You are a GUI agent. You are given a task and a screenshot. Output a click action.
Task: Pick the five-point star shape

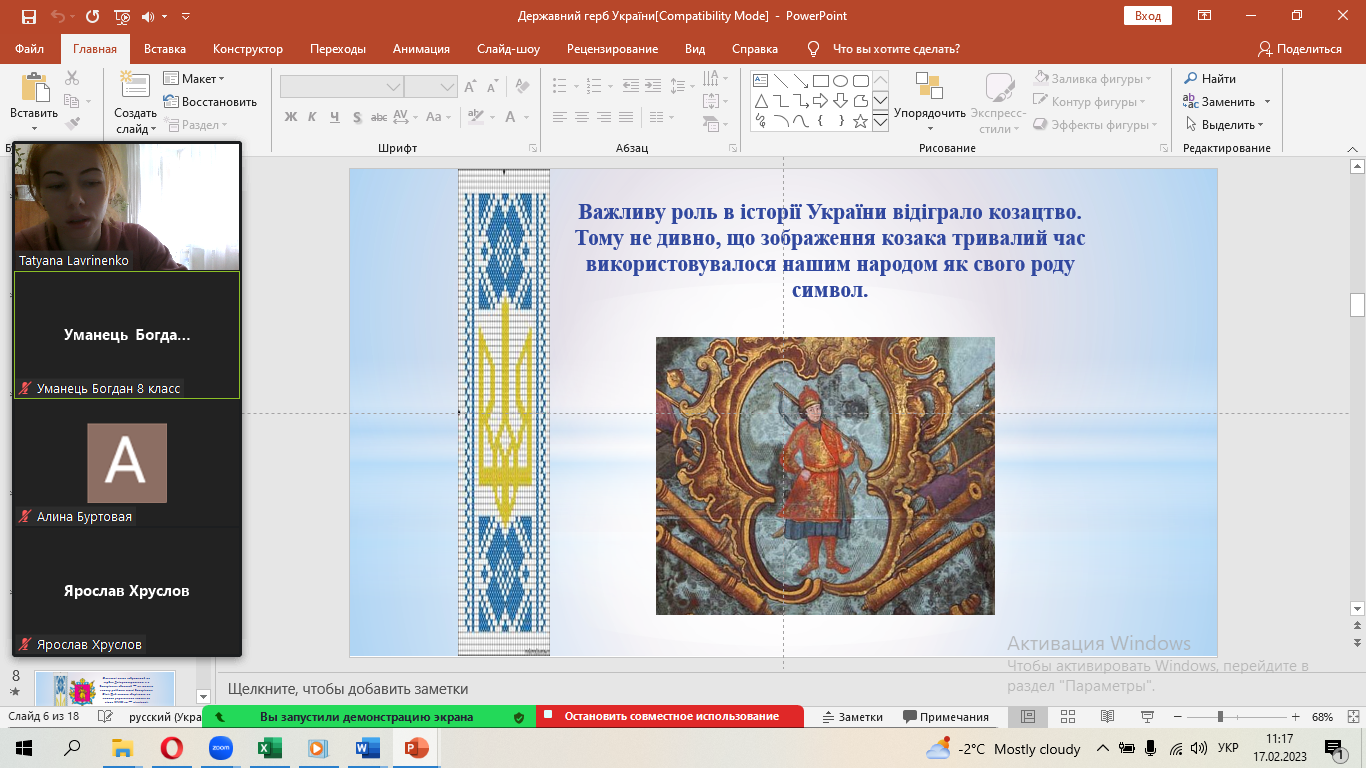(x=859, y=121)
